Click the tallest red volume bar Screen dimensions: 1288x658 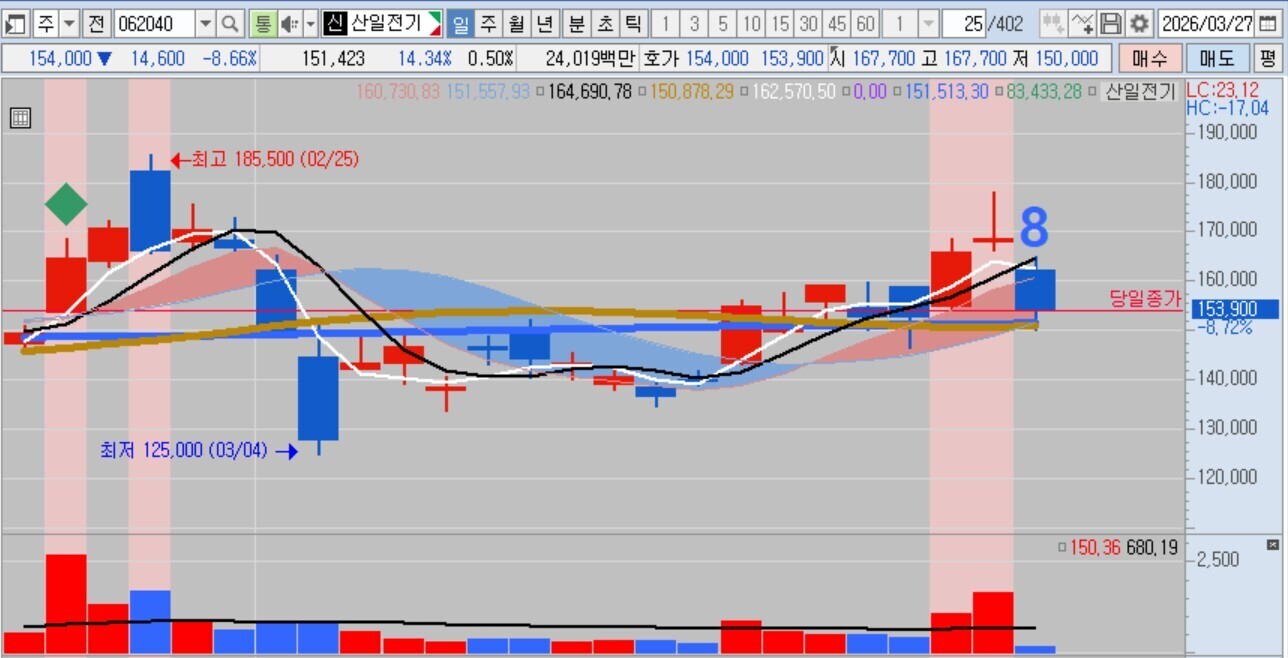pyautogui.click(x=66, y=604)
